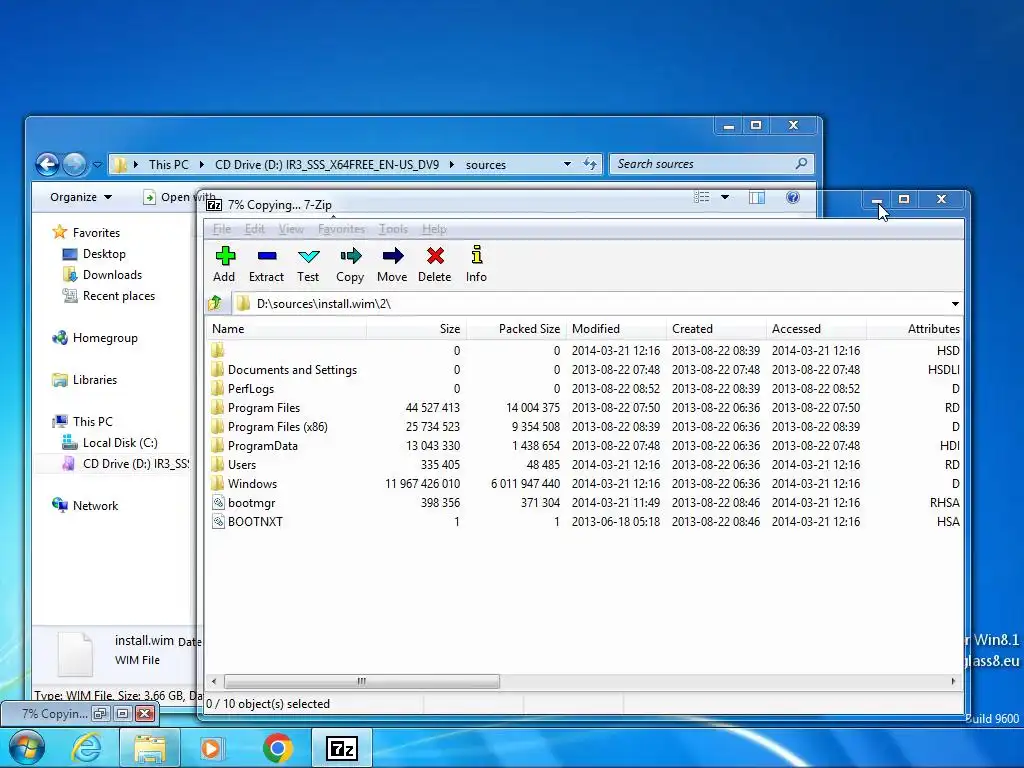Sort by the Size column header

click(416, 328)
